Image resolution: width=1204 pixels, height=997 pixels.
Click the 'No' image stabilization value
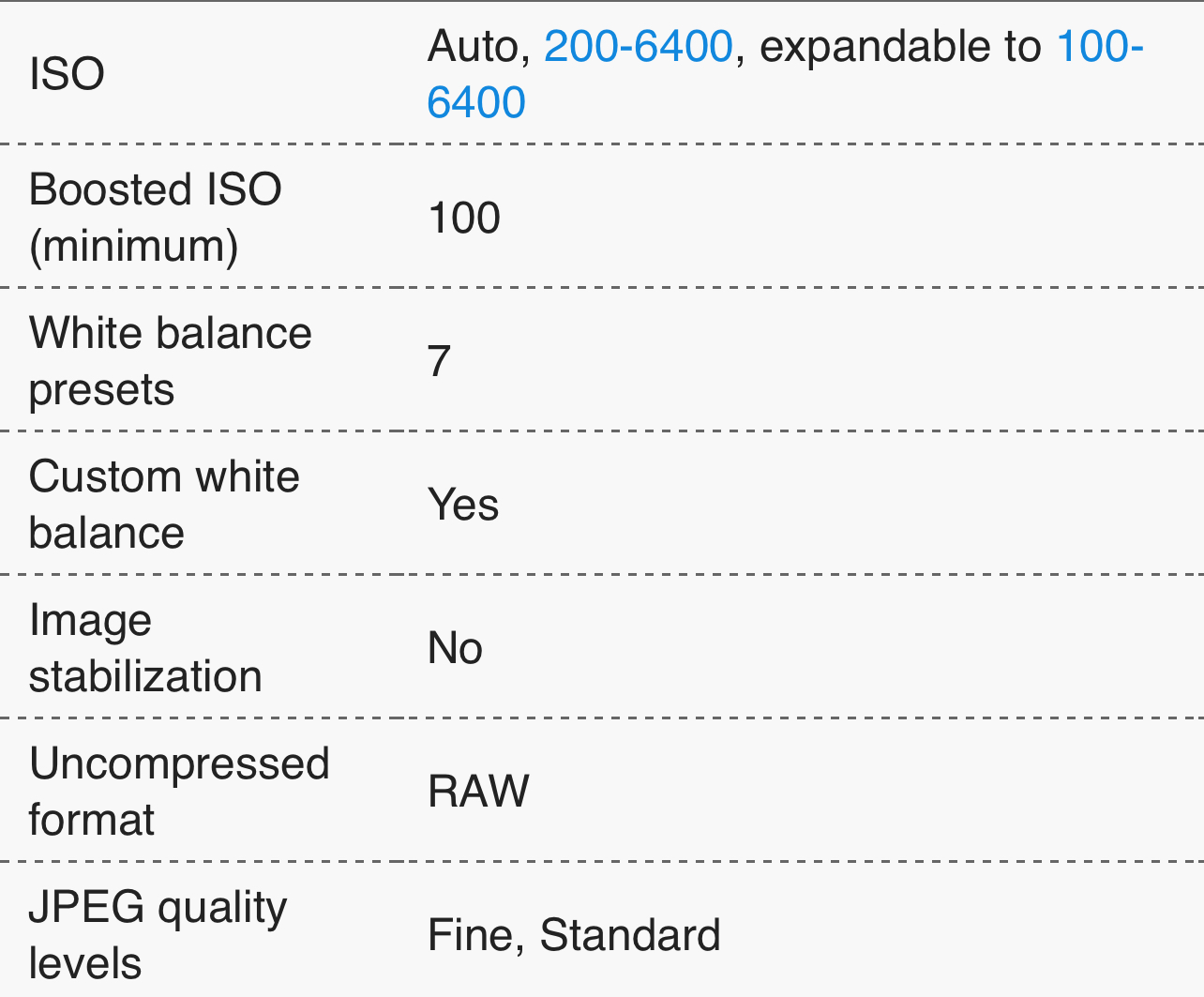(x=455, y=648)
